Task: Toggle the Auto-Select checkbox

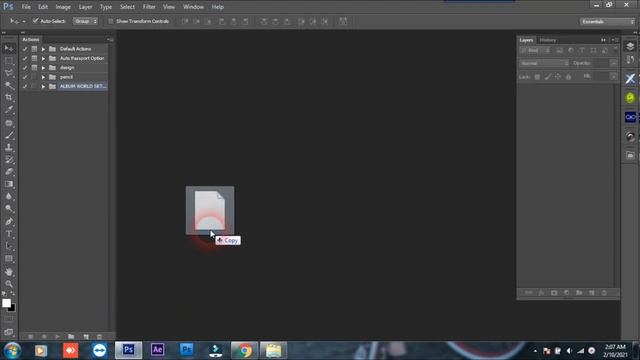Action: 35,21
